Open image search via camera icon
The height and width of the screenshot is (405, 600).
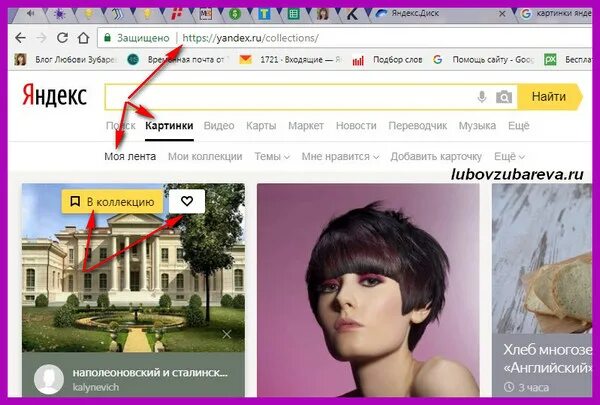click(504, 97)
